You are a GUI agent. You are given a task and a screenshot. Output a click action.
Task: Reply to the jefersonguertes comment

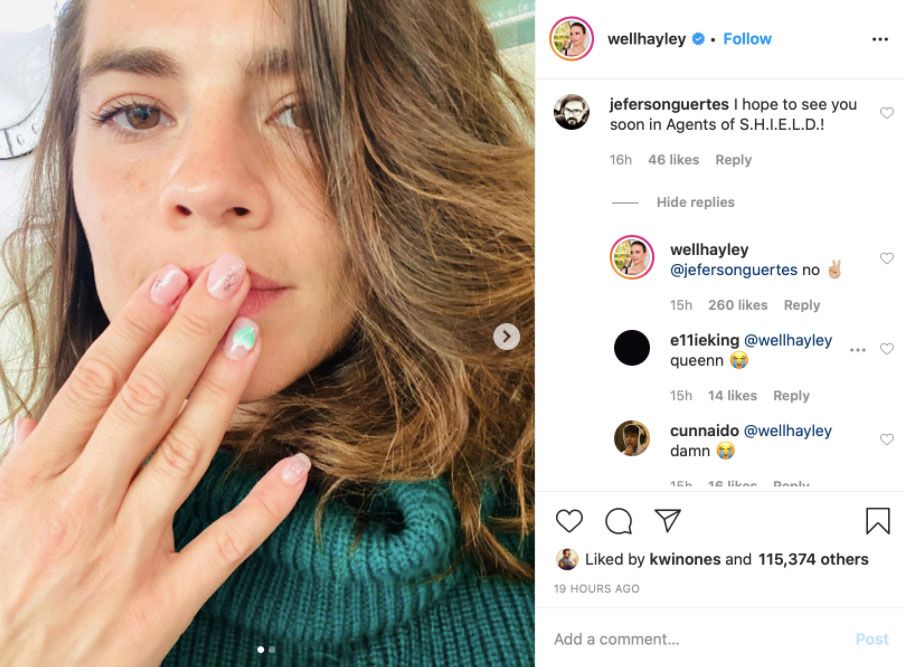pyautogui.click(x=733, y=160)
